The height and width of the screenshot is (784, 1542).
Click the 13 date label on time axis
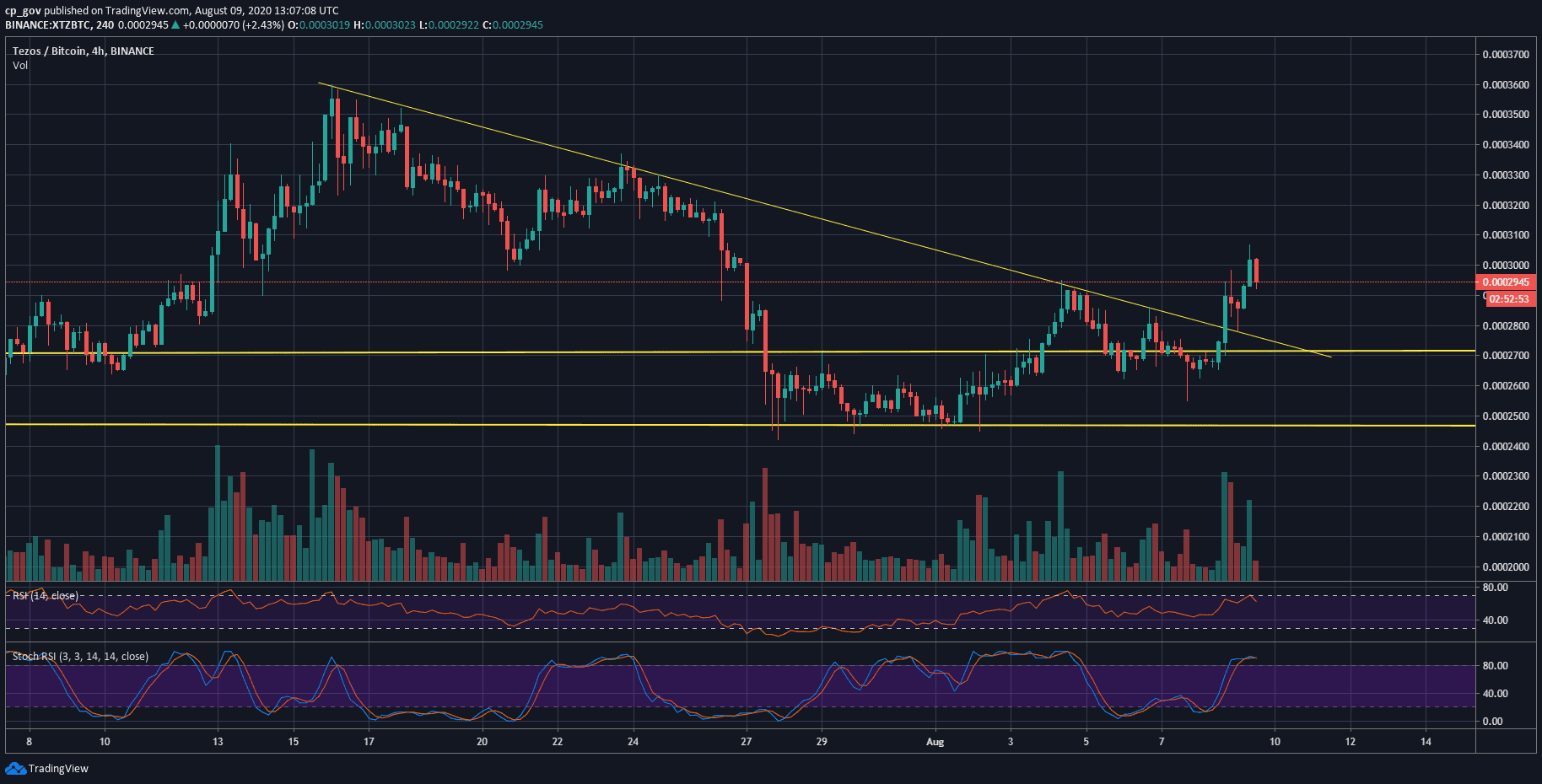pyautogui.click(x=218, y=742)
